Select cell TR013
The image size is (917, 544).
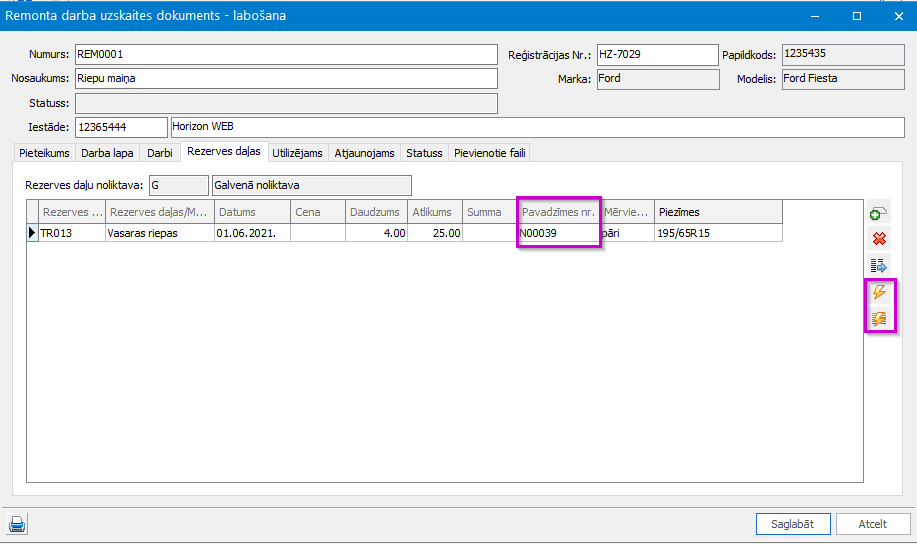(x=72, y=233)
